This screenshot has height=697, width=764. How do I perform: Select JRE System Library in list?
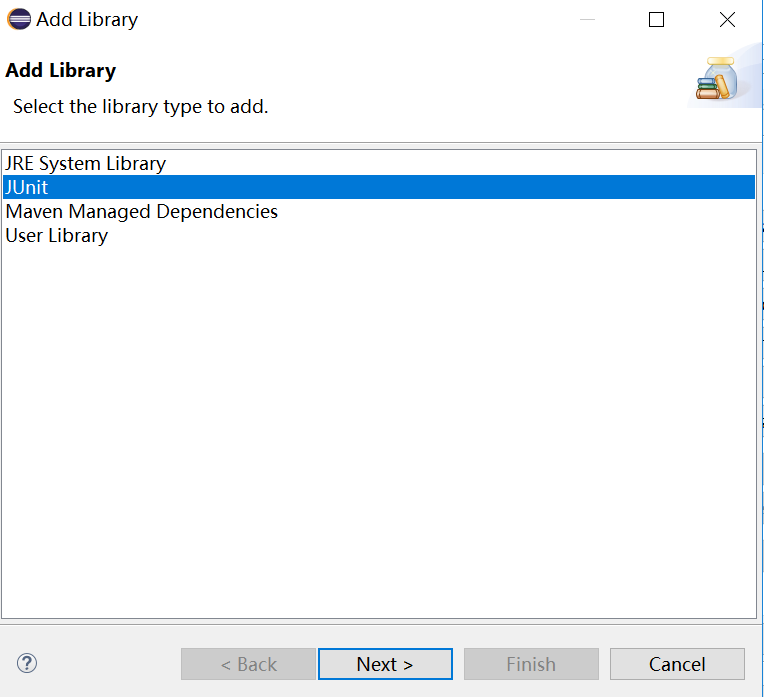[x=379, y=163]
